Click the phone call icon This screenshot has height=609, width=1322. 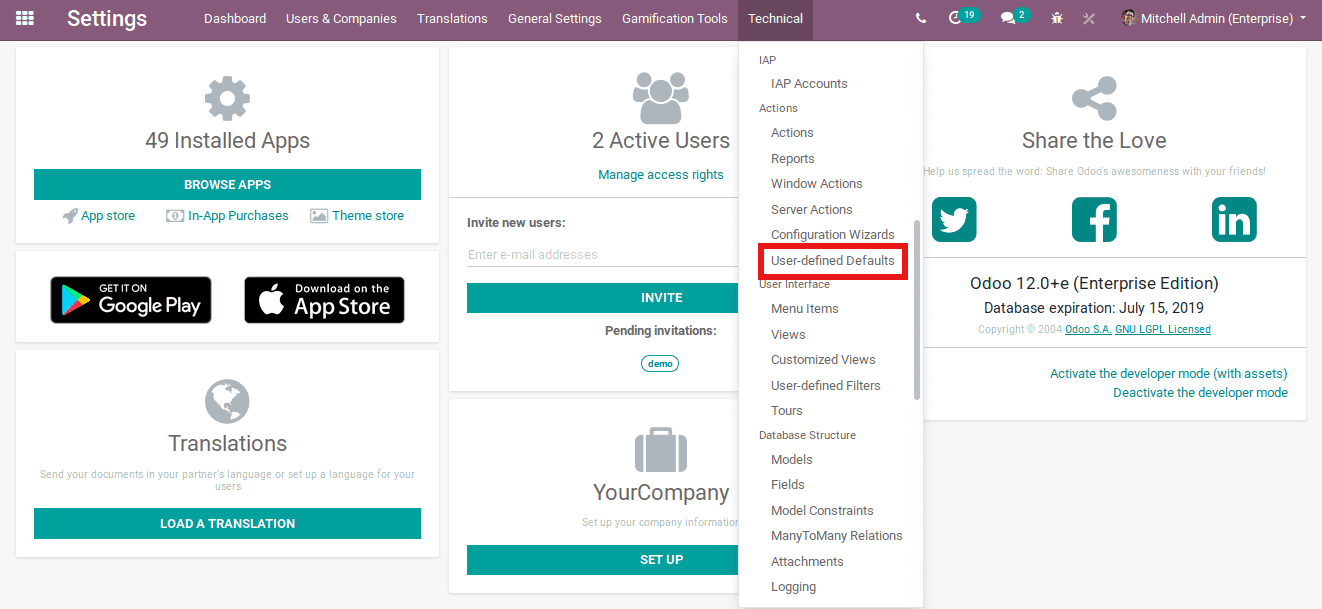click(x=921, y=18)
